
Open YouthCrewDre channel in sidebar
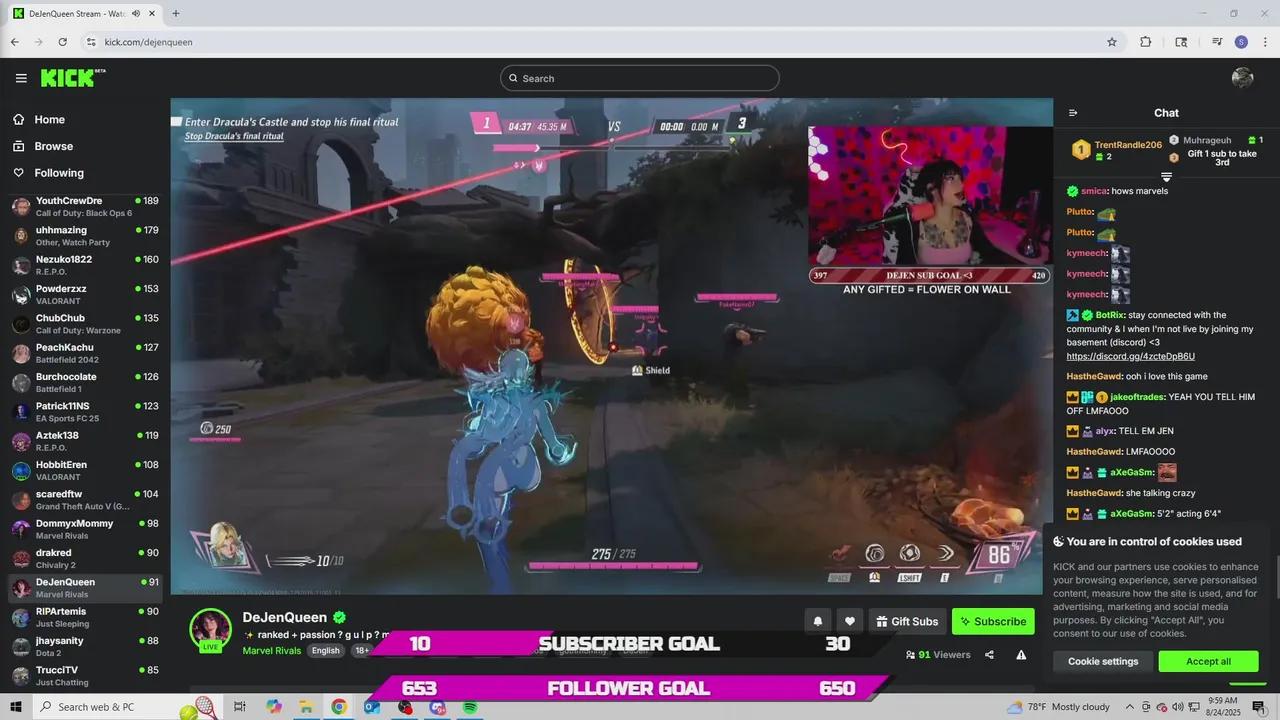86,206
